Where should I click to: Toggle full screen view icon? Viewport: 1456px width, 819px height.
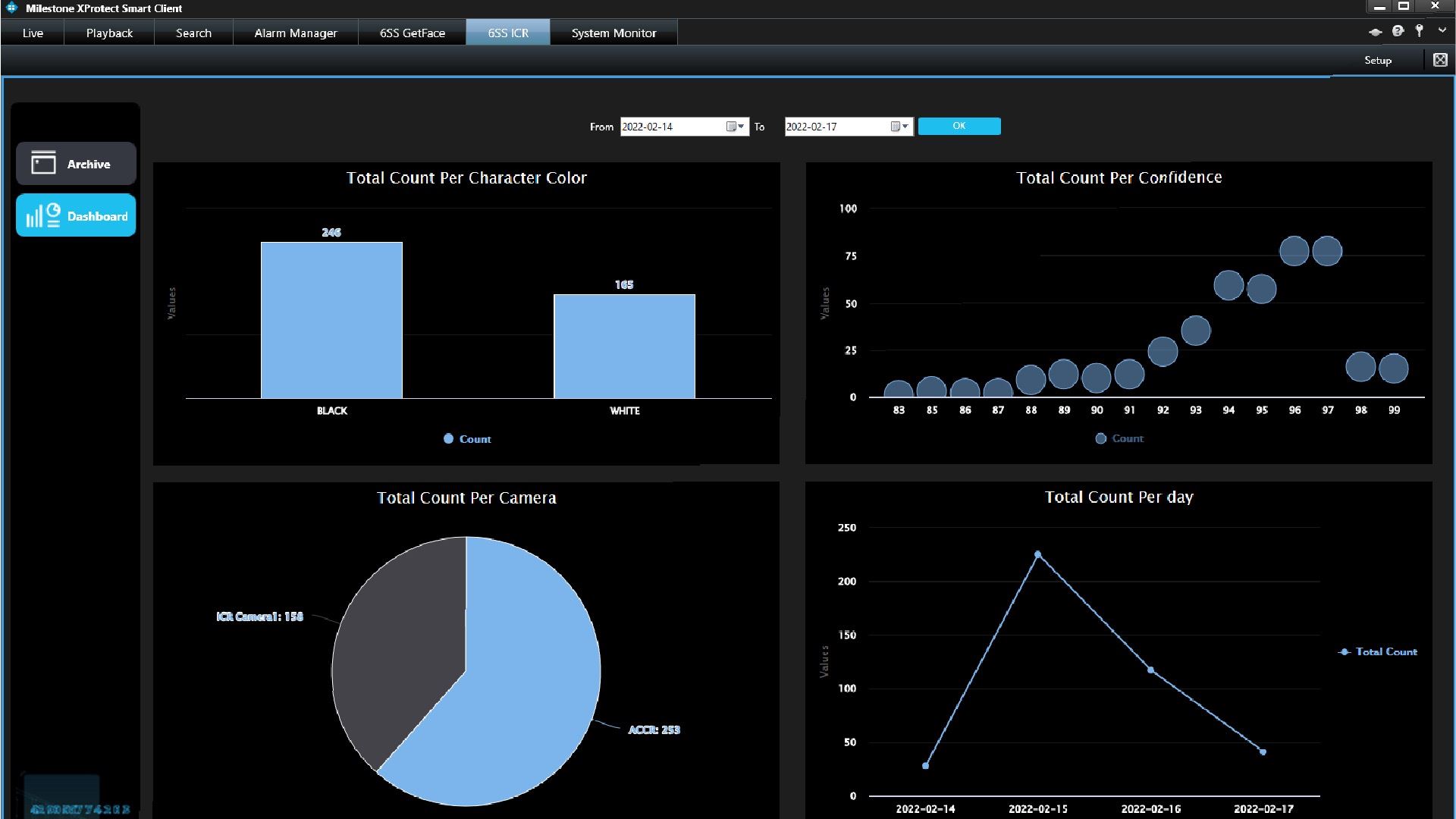coord(1440,60)
